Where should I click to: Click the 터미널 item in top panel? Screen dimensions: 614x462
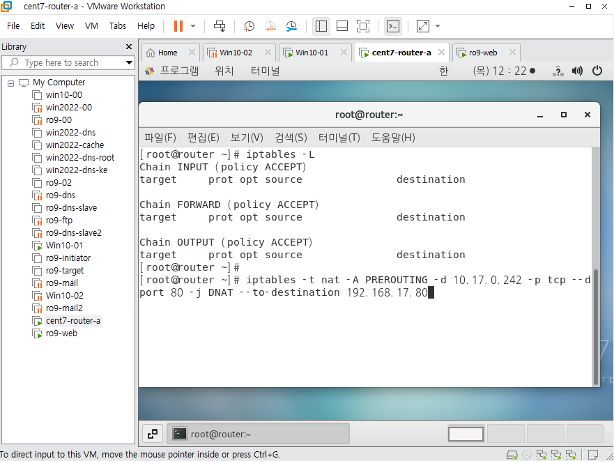coord(265,71)
